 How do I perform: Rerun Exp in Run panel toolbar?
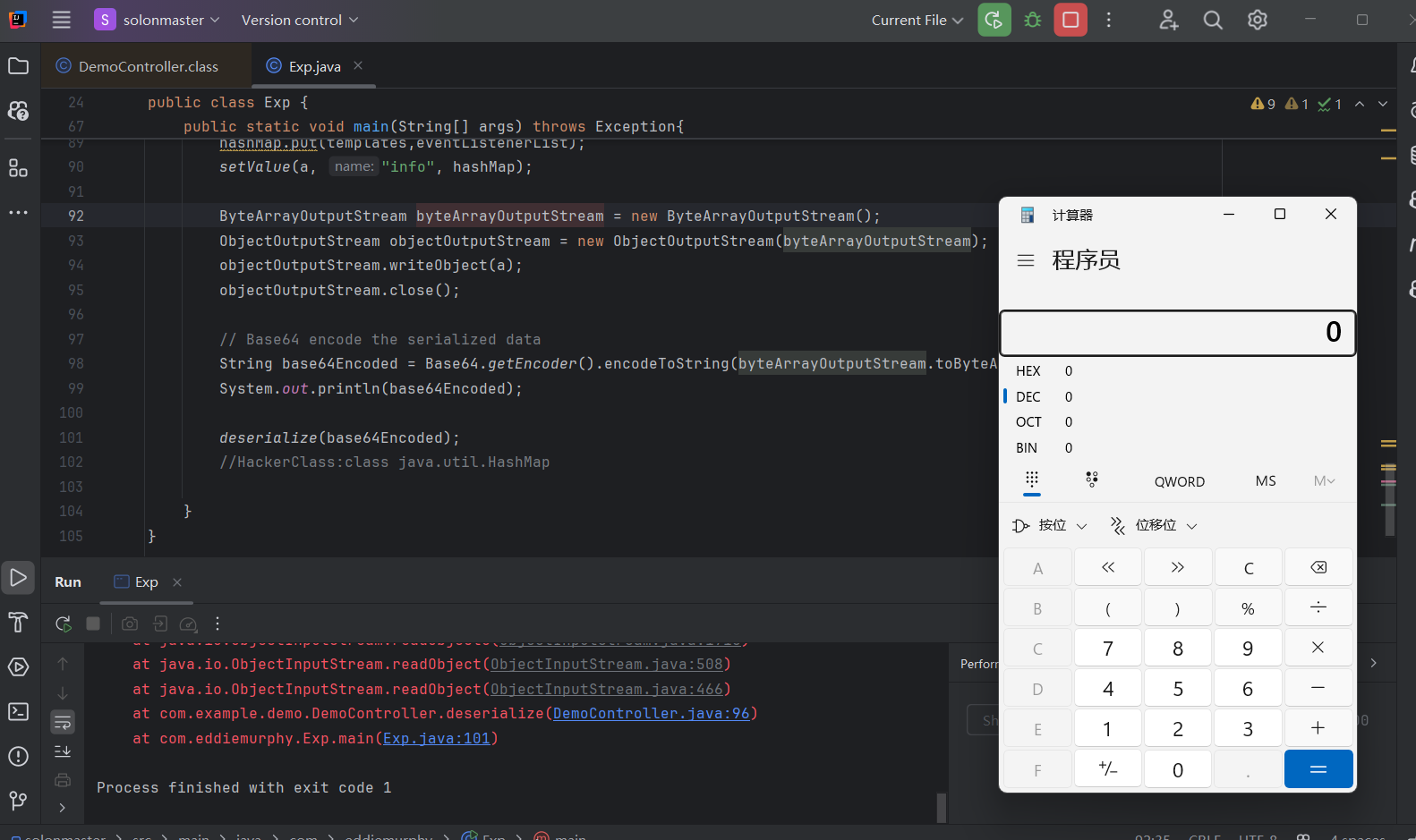(63, 624)
